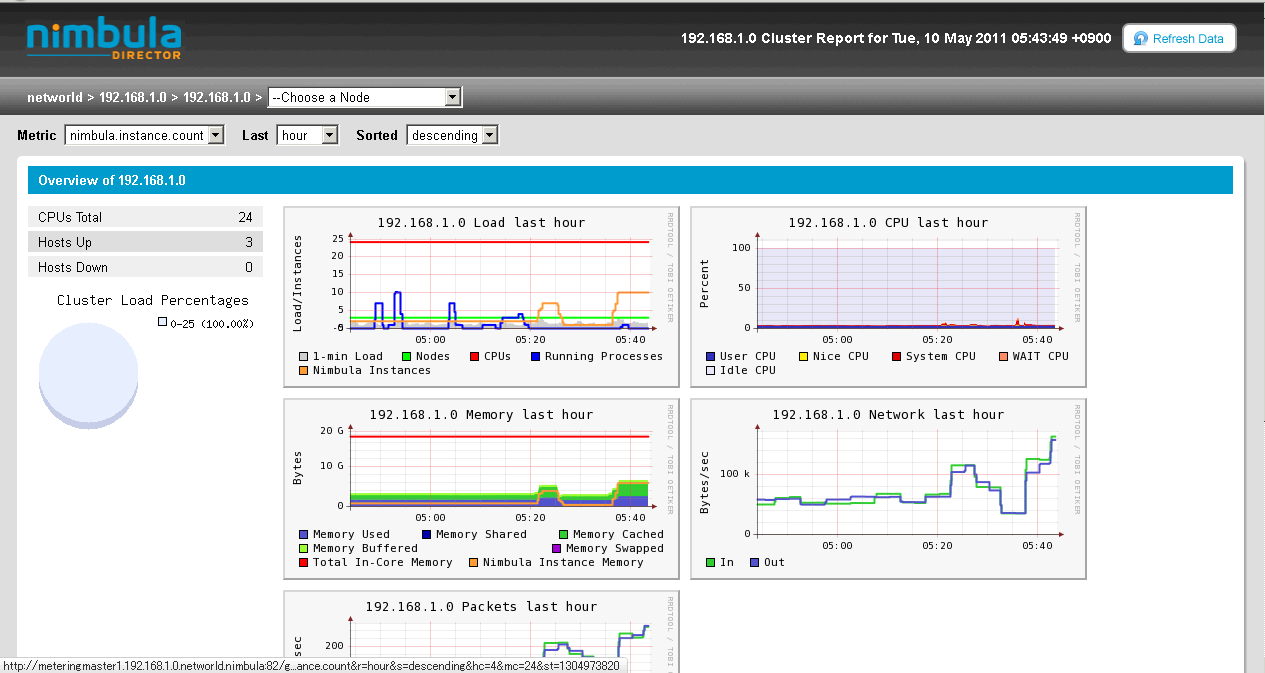Click the purple Memory Swapped legend swatch
This screenshot has height=673, width=1265.
coord(557,549)
